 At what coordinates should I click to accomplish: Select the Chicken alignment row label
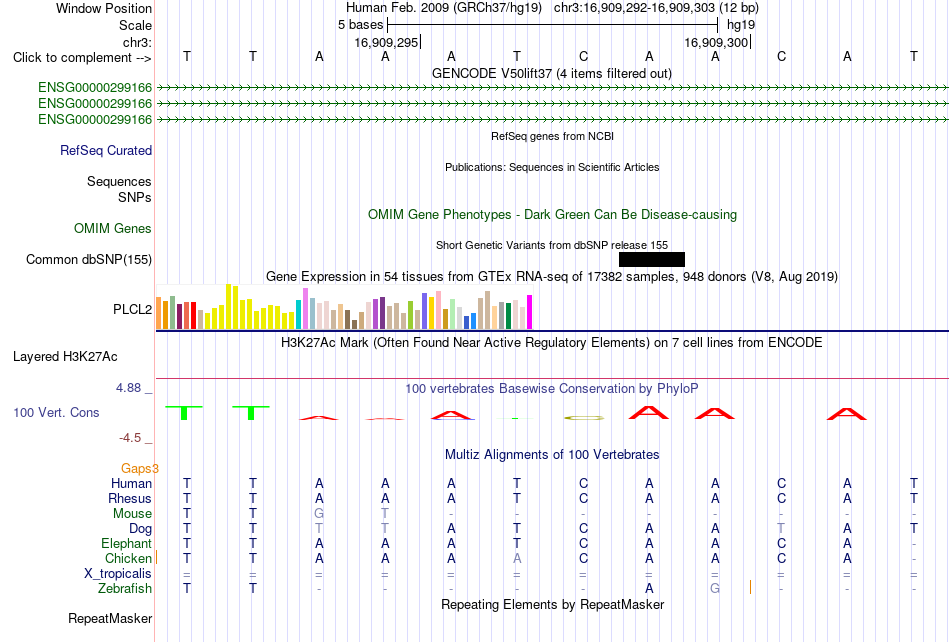pyautogui.click(x=128, y=558)
